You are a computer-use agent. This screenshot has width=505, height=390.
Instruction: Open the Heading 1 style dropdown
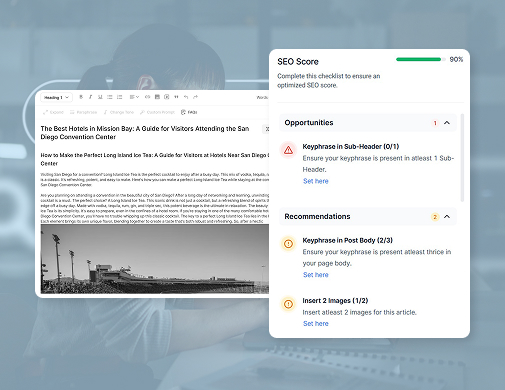[x=56, y=97]
